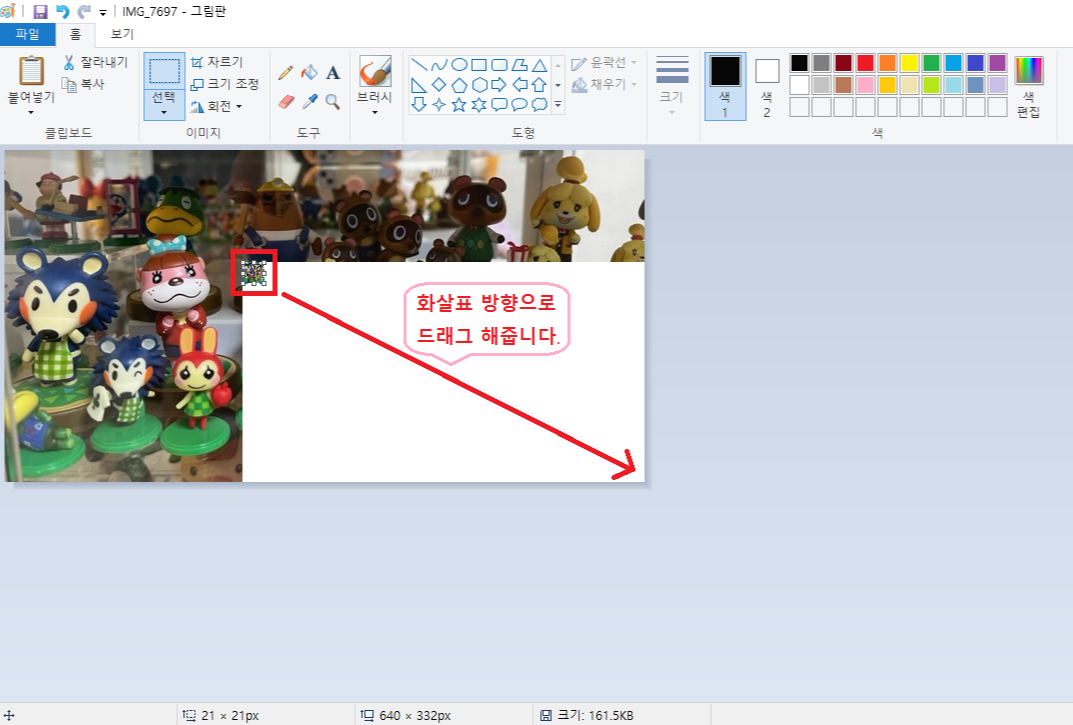Click the Save icon in quick access toolbar
The height and width of the screenshot is (725, 1073).
coord(40,12)
